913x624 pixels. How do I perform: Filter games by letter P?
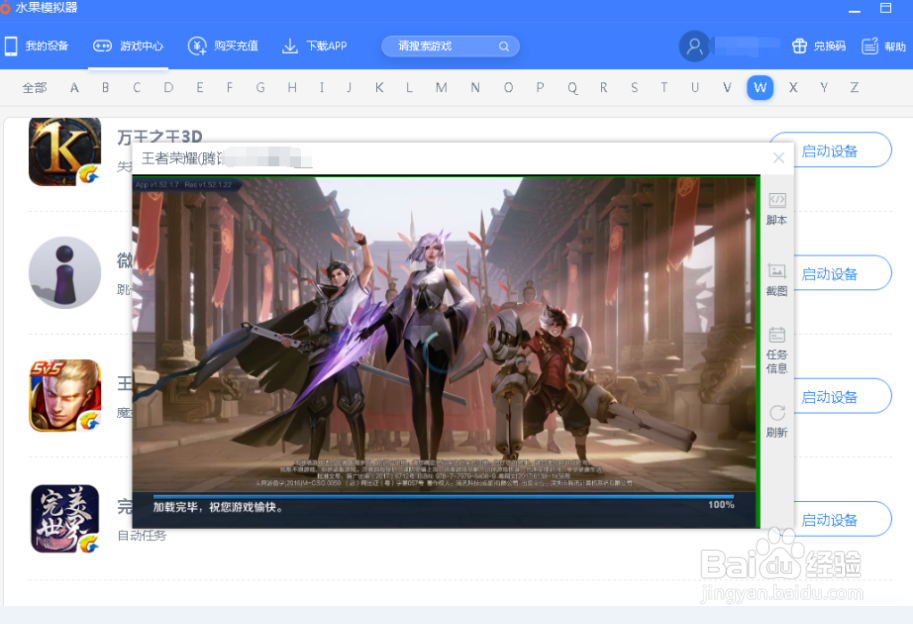pos(540,88)
